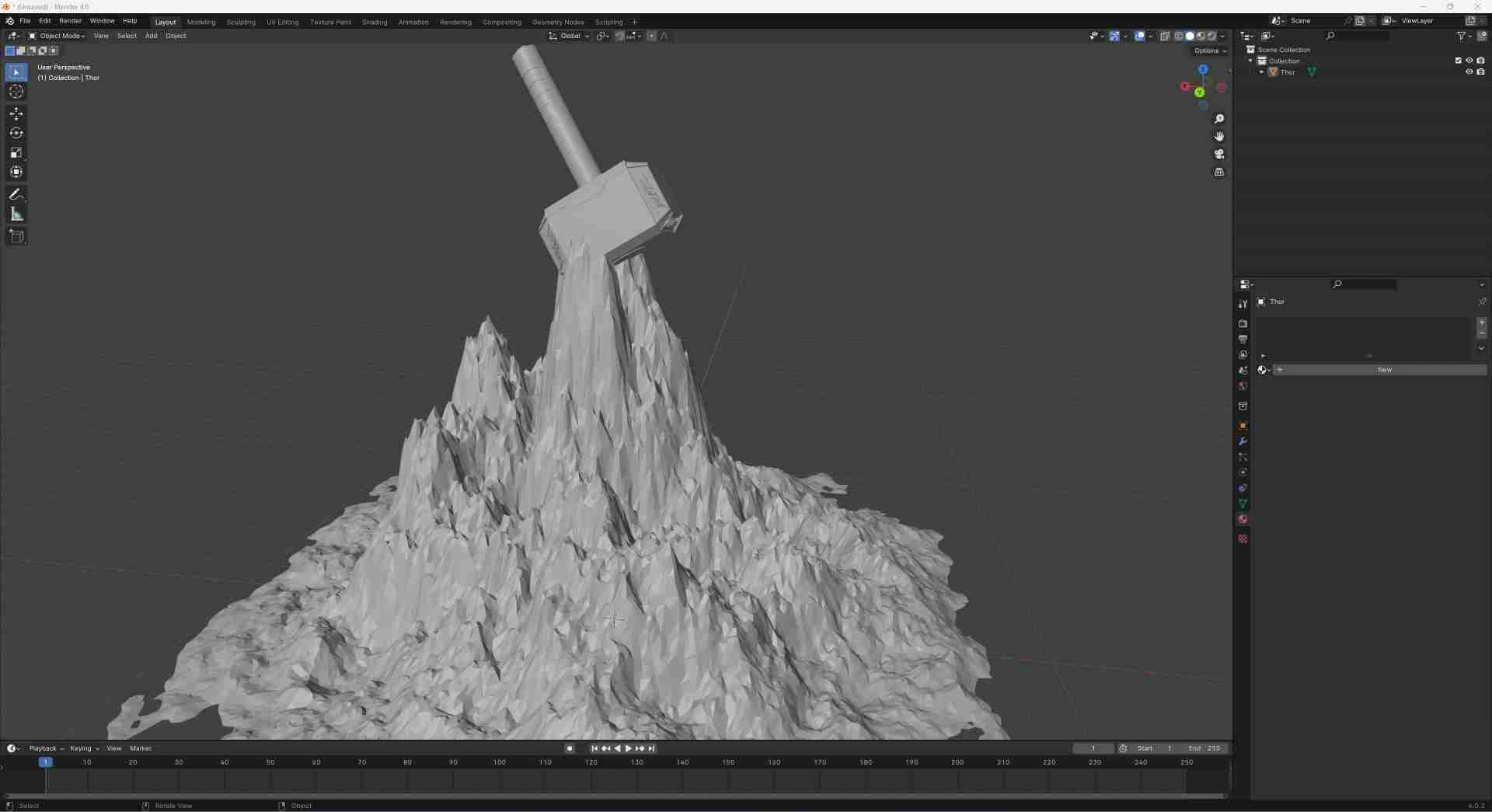Click the Pan view hand icon
The image size is (1492, 812).
pos(1219,137)
